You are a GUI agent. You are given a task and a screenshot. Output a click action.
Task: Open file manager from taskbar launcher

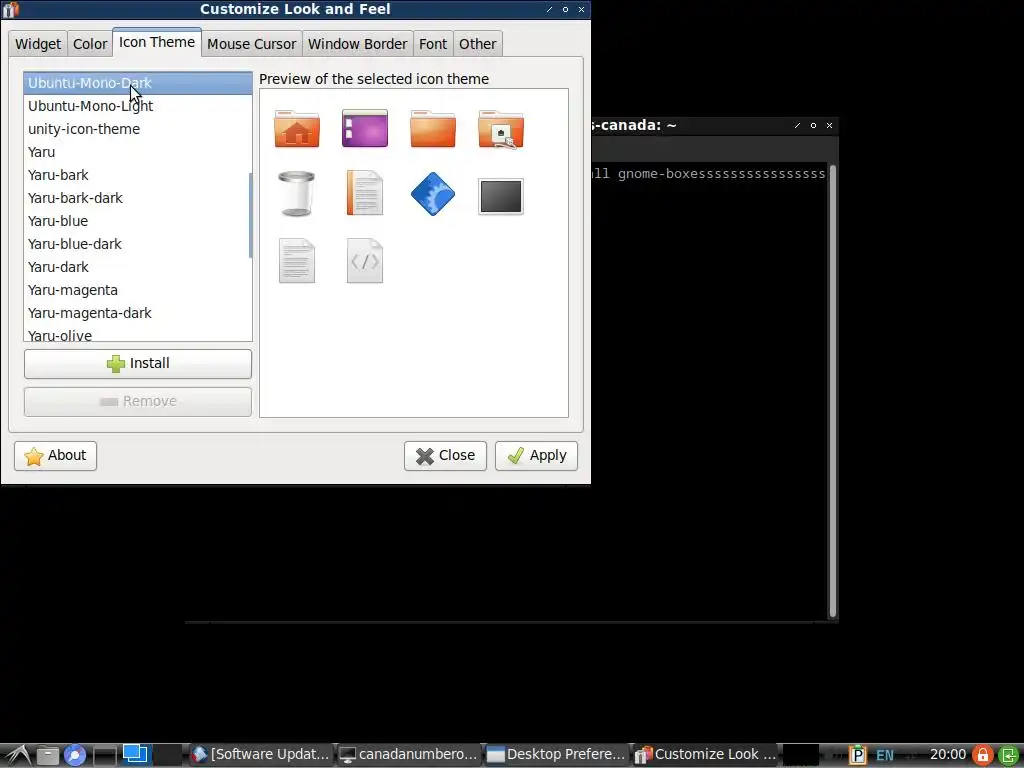(47, 755)
